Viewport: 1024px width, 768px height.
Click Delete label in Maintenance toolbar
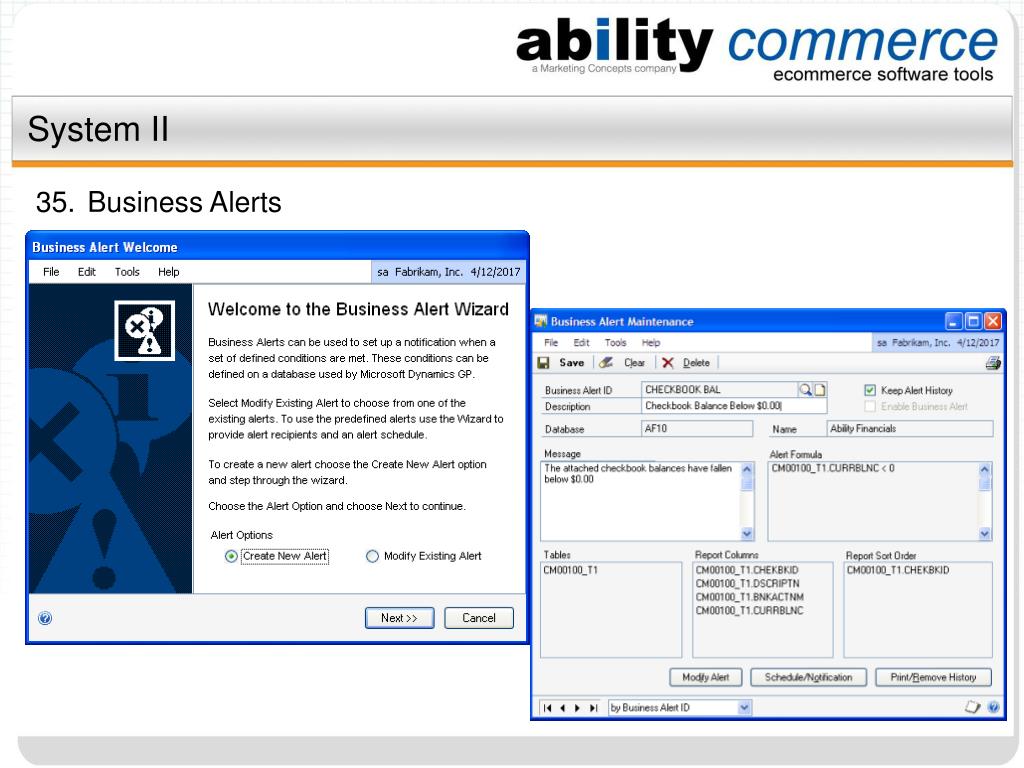click(696, 362)
